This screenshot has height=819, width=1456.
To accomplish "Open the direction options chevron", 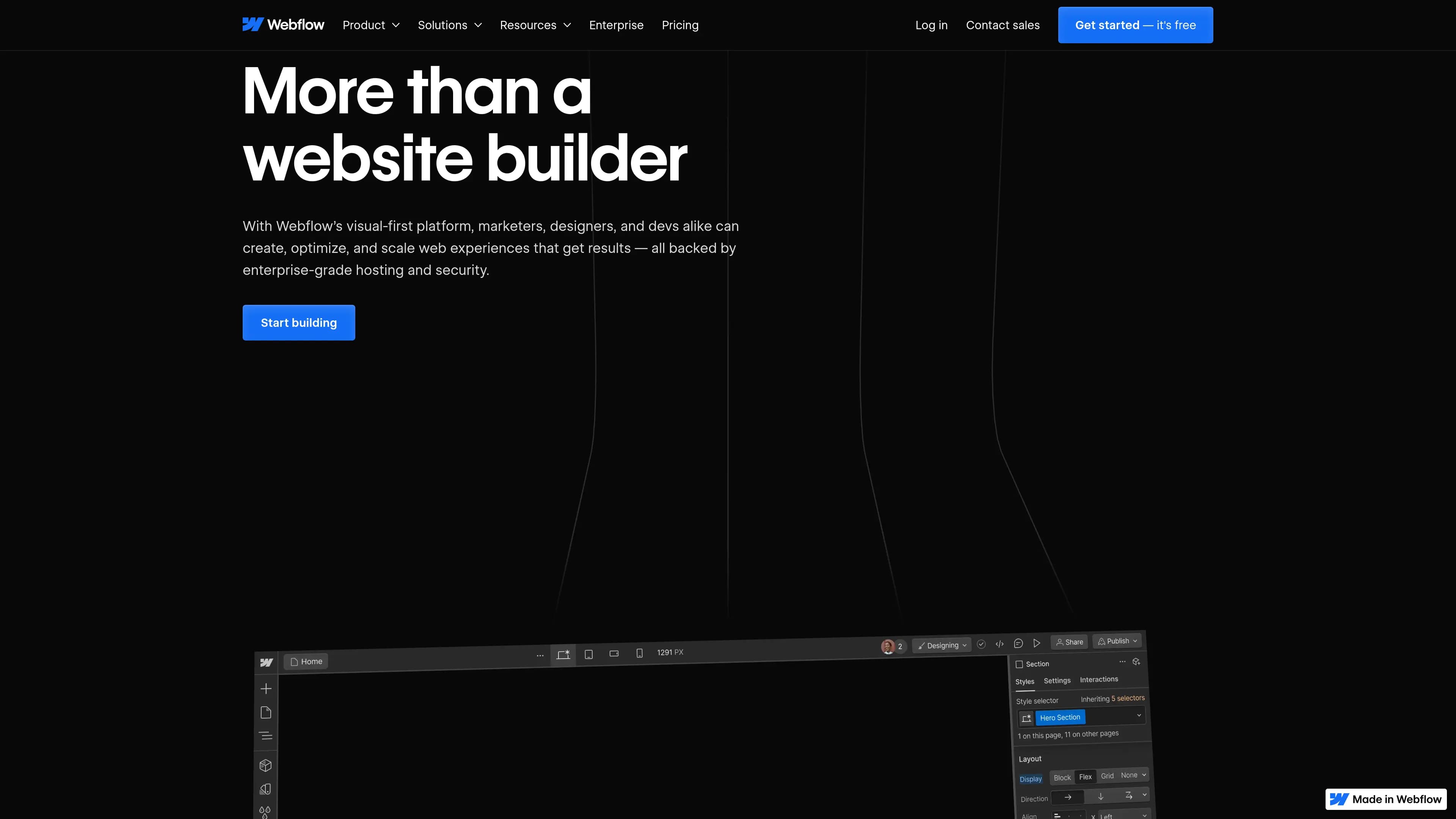I will click(x=1145, y=794).
